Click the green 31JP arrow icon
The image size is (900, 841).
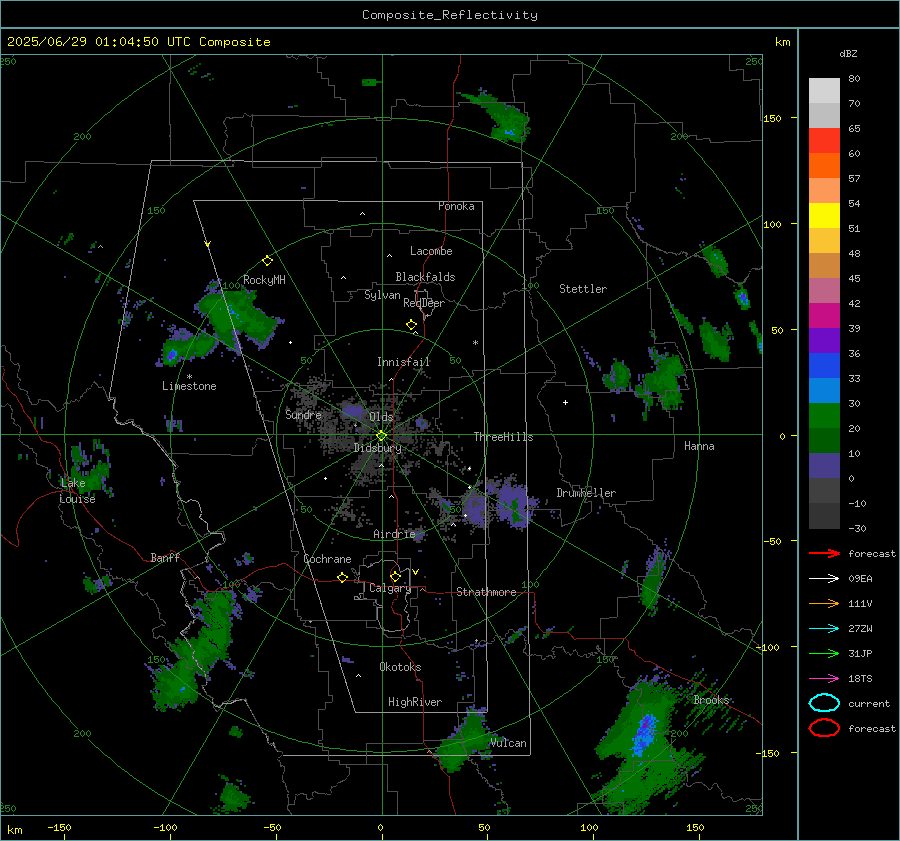pos(824,653)
